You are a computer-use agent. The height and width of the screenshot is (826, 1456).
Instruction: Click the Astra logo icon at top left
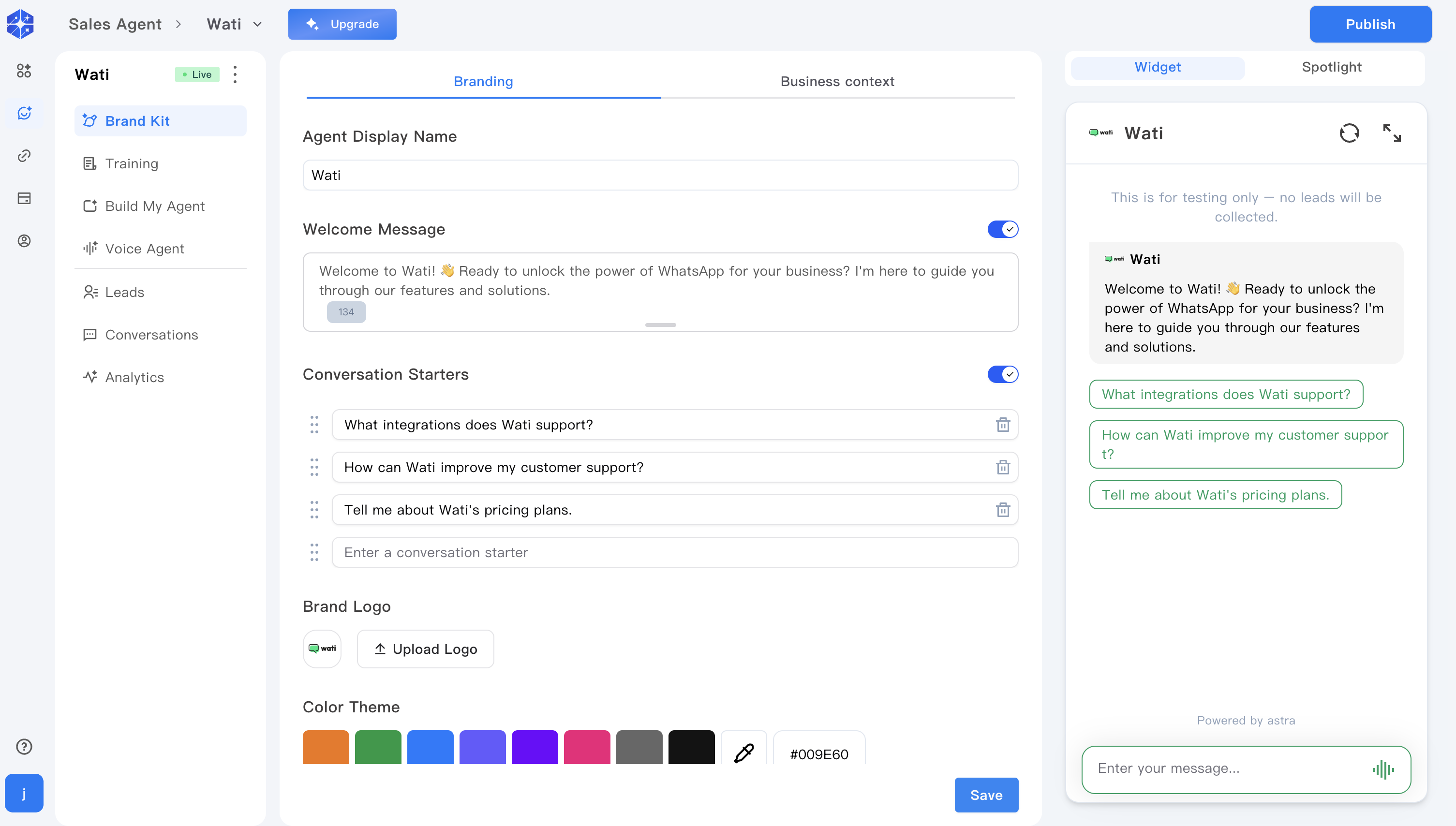pos(20,24)
